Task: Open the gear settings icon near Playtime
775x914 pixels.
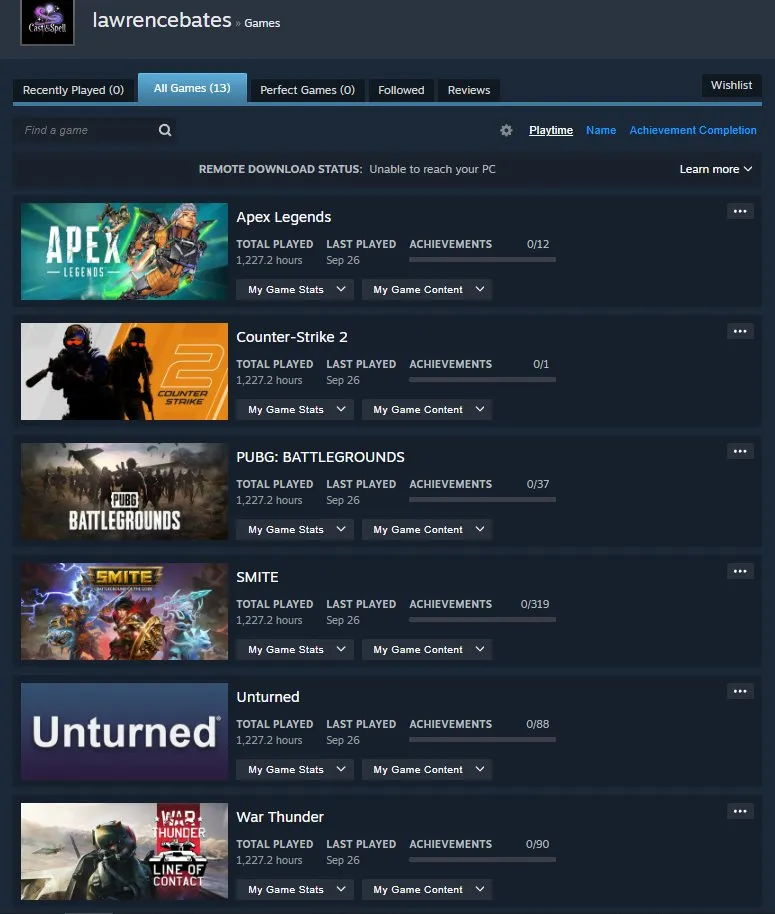Action: [x=506, y=130]
